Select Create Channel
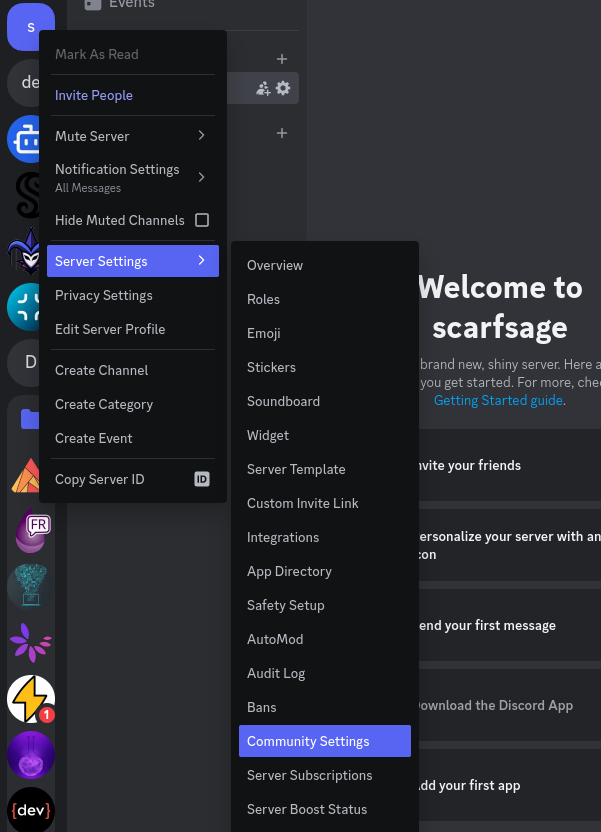Image resolution: width=601 pixels, height=832 pixels. pyautogui.click(x=133, y=370)
